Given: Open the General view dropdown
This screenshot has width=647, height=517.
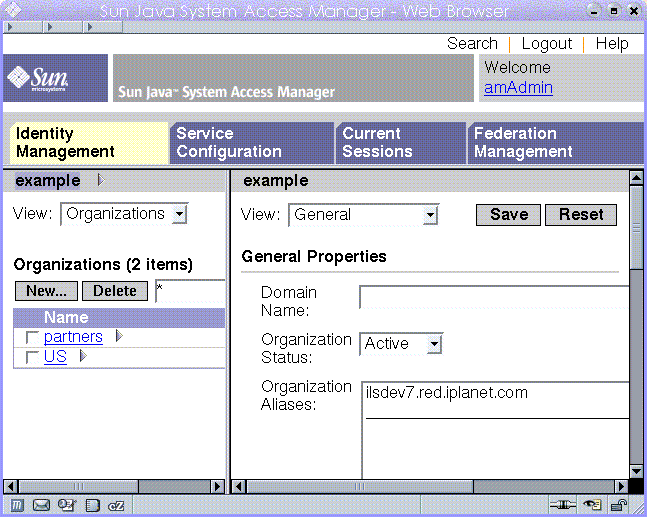Looking at the screenshot, I should pyautogui.click(x=364, y=215).
